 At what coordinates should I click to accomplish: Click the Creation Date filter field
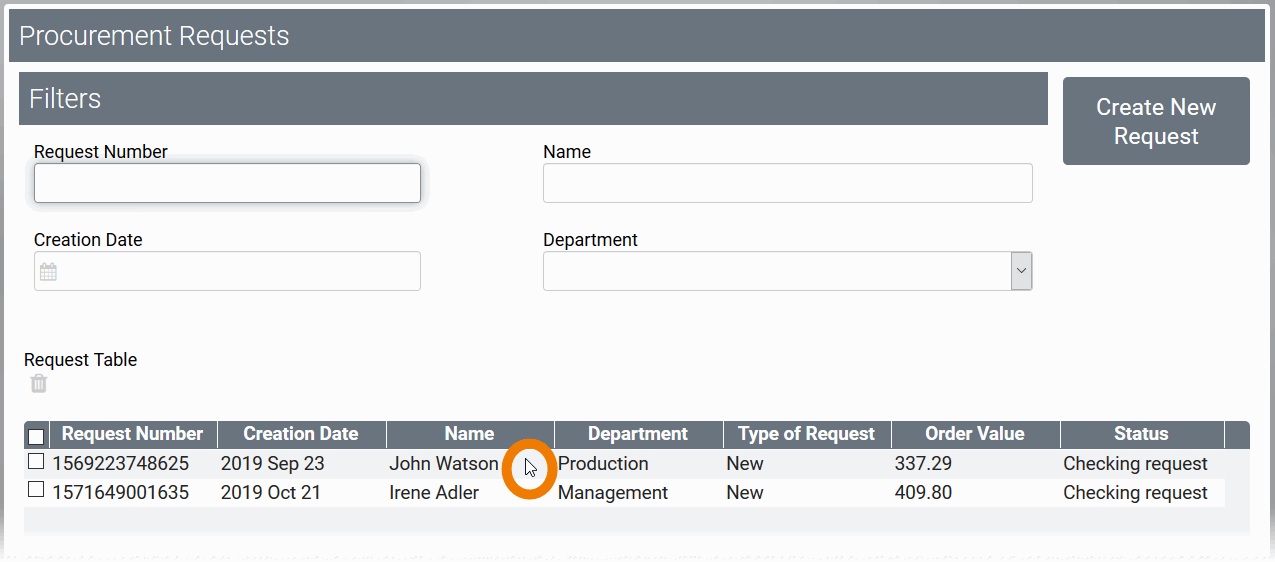pyautogui.click(x=240, y=271)
